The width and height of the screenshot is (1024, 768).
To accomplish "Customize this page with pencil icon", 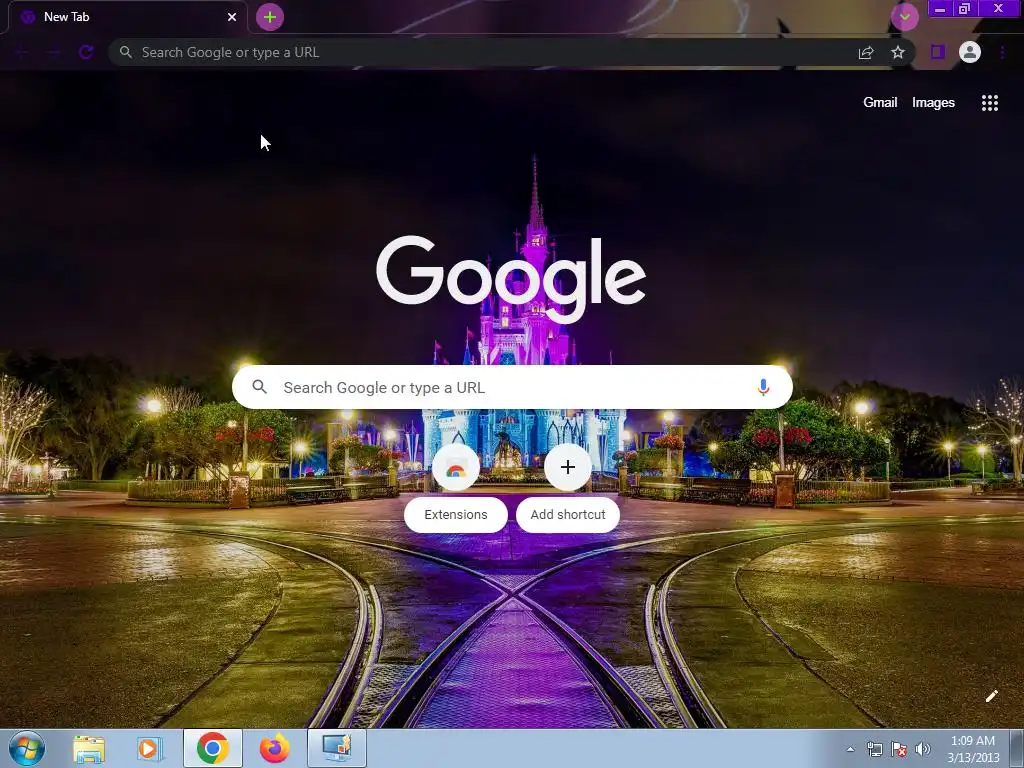I will click(x=991, y=696).
